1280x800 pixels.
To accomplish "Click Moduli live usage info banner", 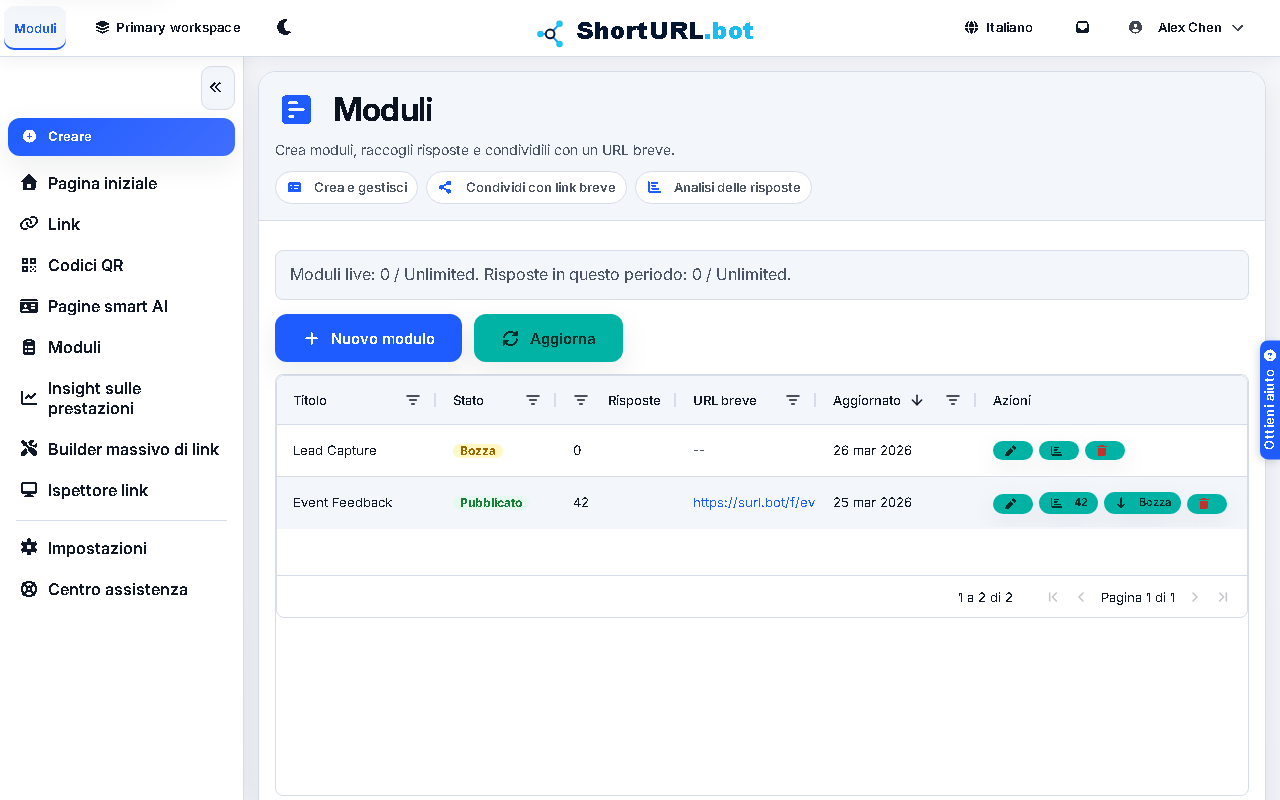I will [762, 275].
